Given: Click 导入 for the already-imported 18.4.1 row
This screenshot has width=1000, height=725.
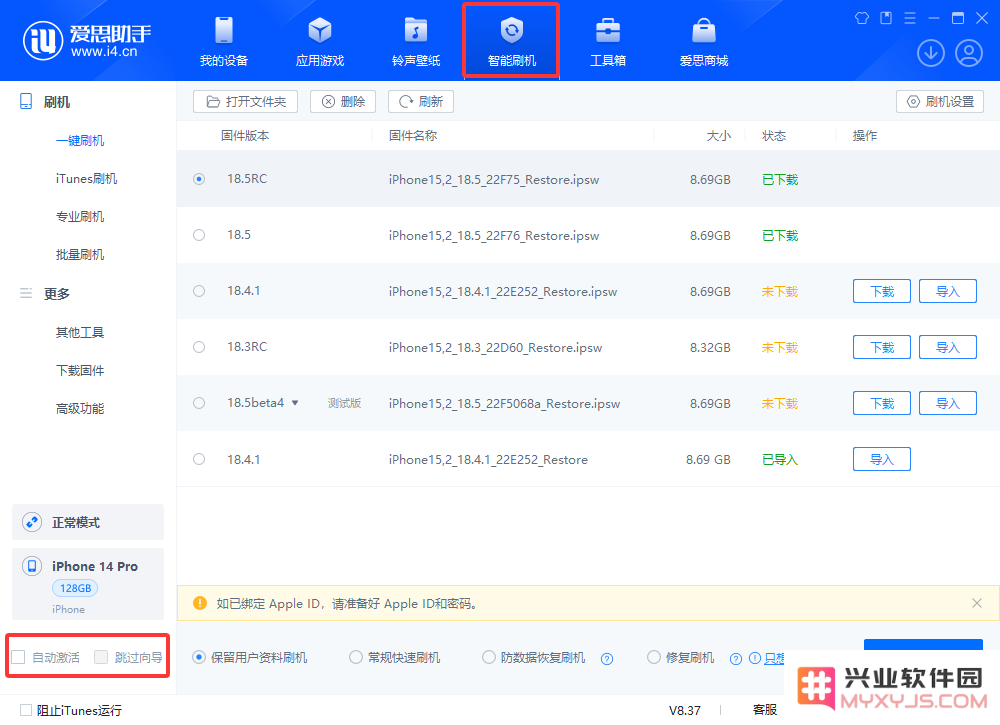Looking at the screenshot, I should tap(881, 459).
